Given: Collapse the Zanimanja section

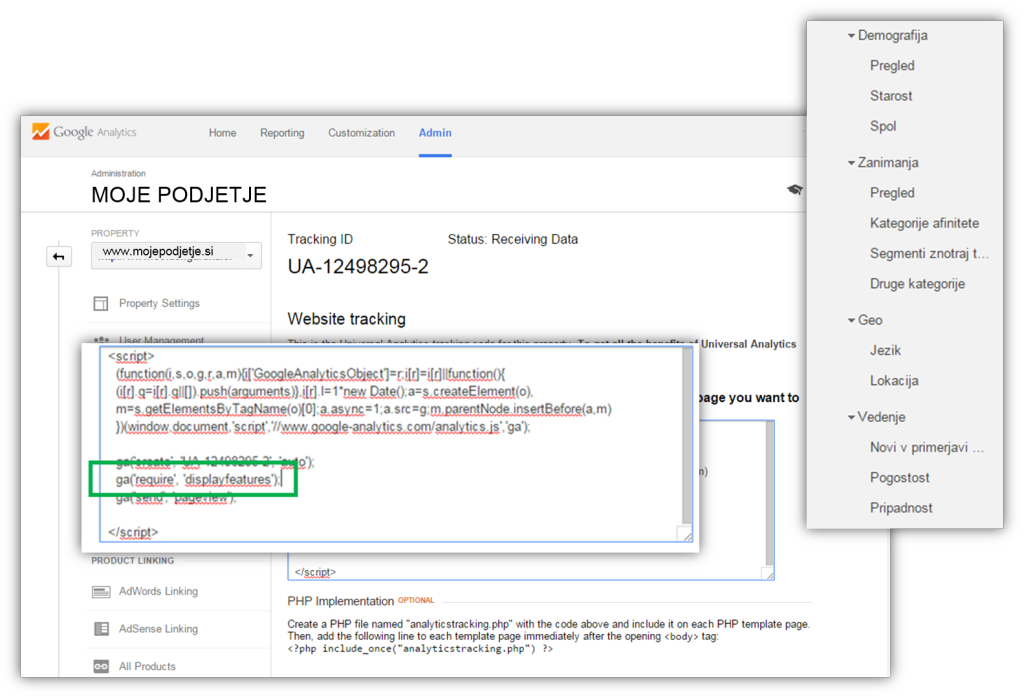Looking at the screenshot, I should pyautogui.click(x=851, y=163).
